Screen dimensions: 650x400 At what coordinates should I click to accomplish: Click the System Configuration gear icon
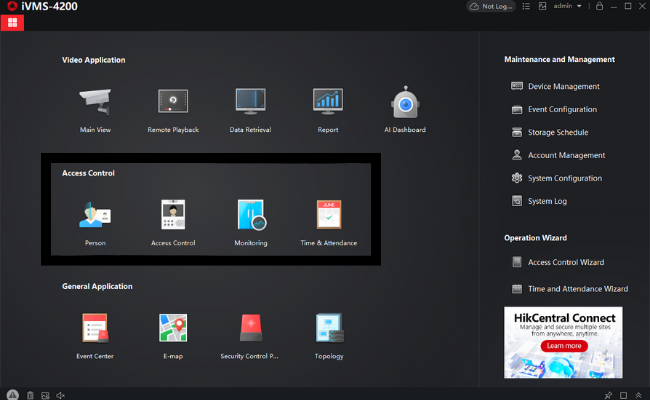pos(517,178)
